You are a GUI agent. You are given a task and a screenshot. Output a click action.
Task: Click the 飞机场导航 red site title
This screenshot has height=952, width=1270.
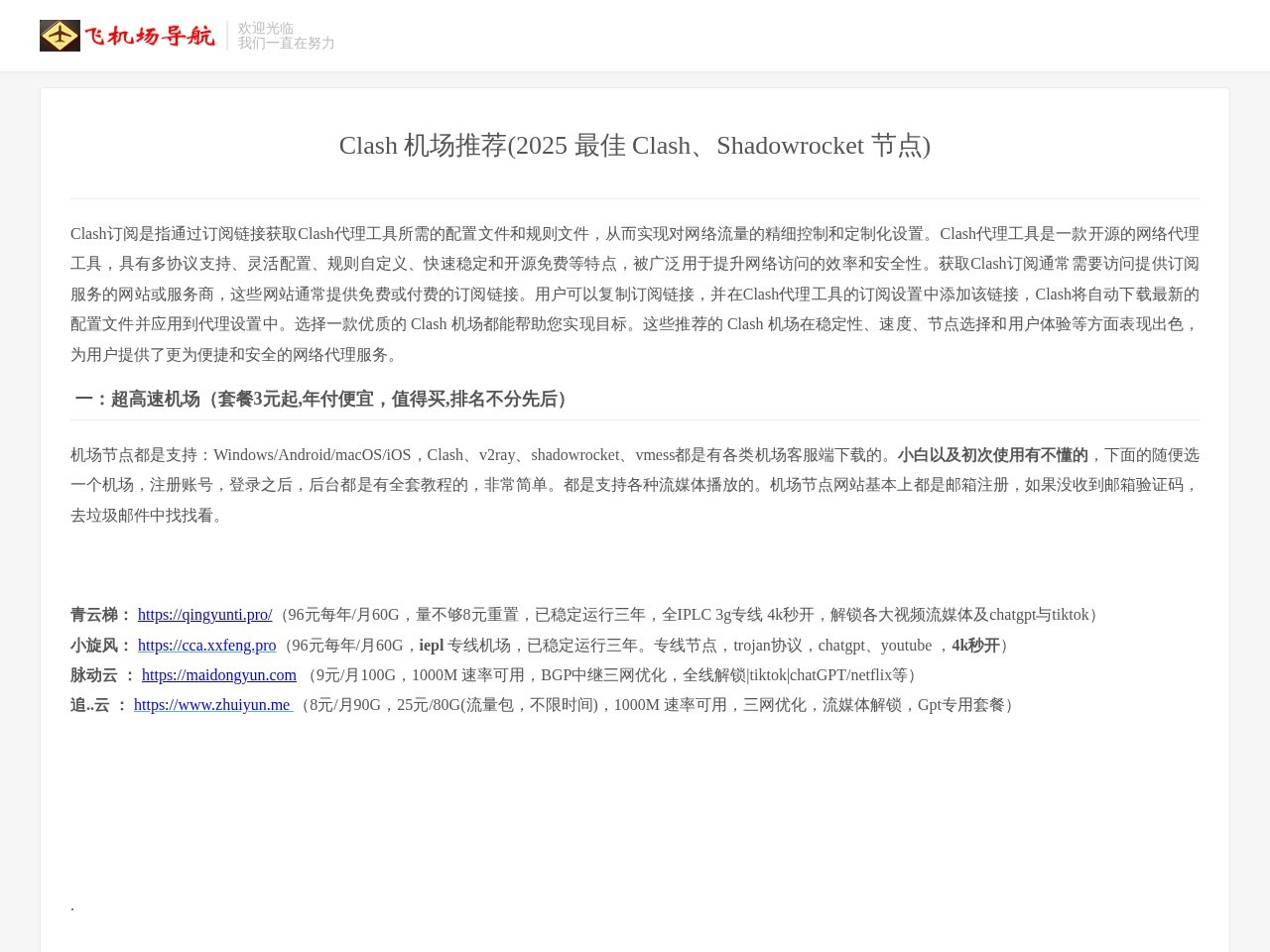pos(149,36)
